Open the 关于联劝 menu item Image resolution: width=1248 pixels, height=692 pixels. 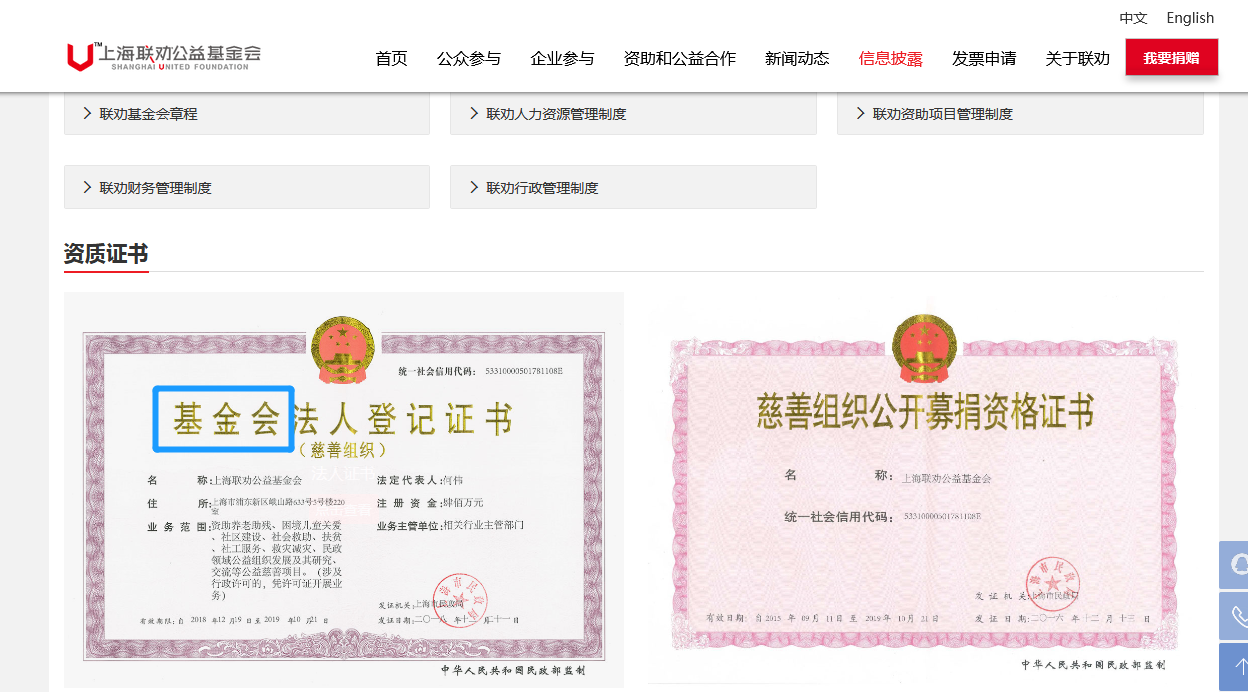(x=1077, y=58)
